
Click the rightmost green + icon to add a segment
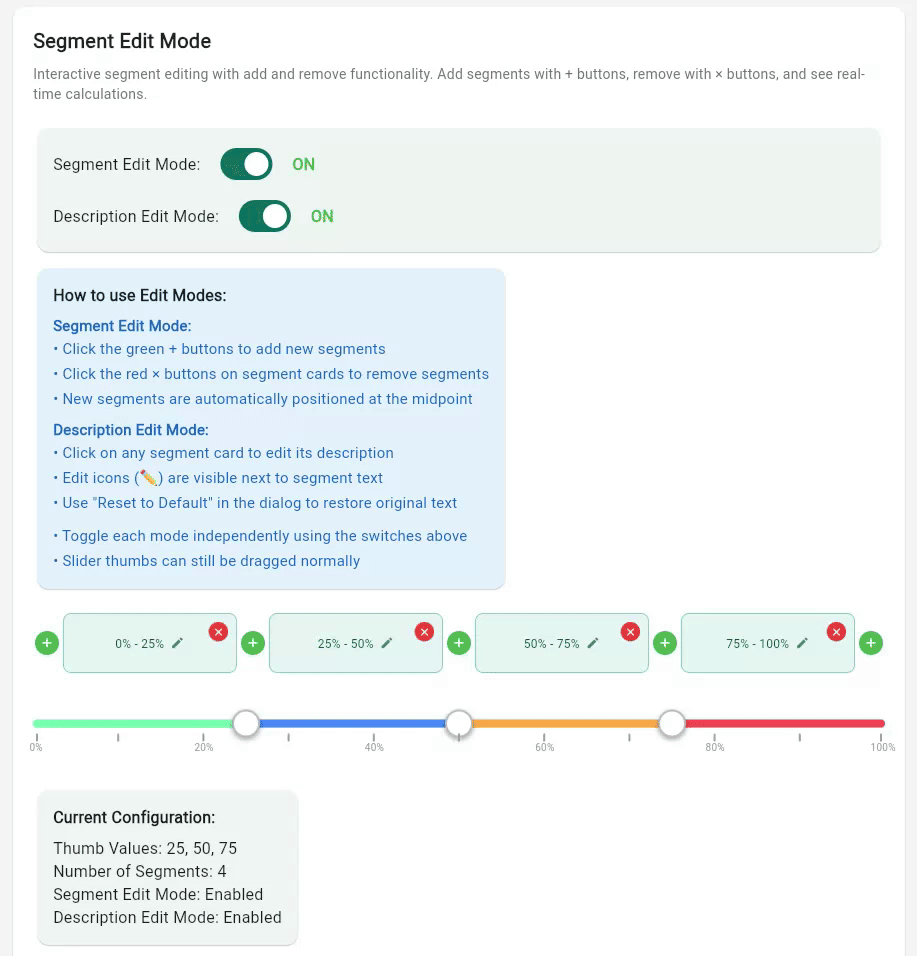point(871,643)
